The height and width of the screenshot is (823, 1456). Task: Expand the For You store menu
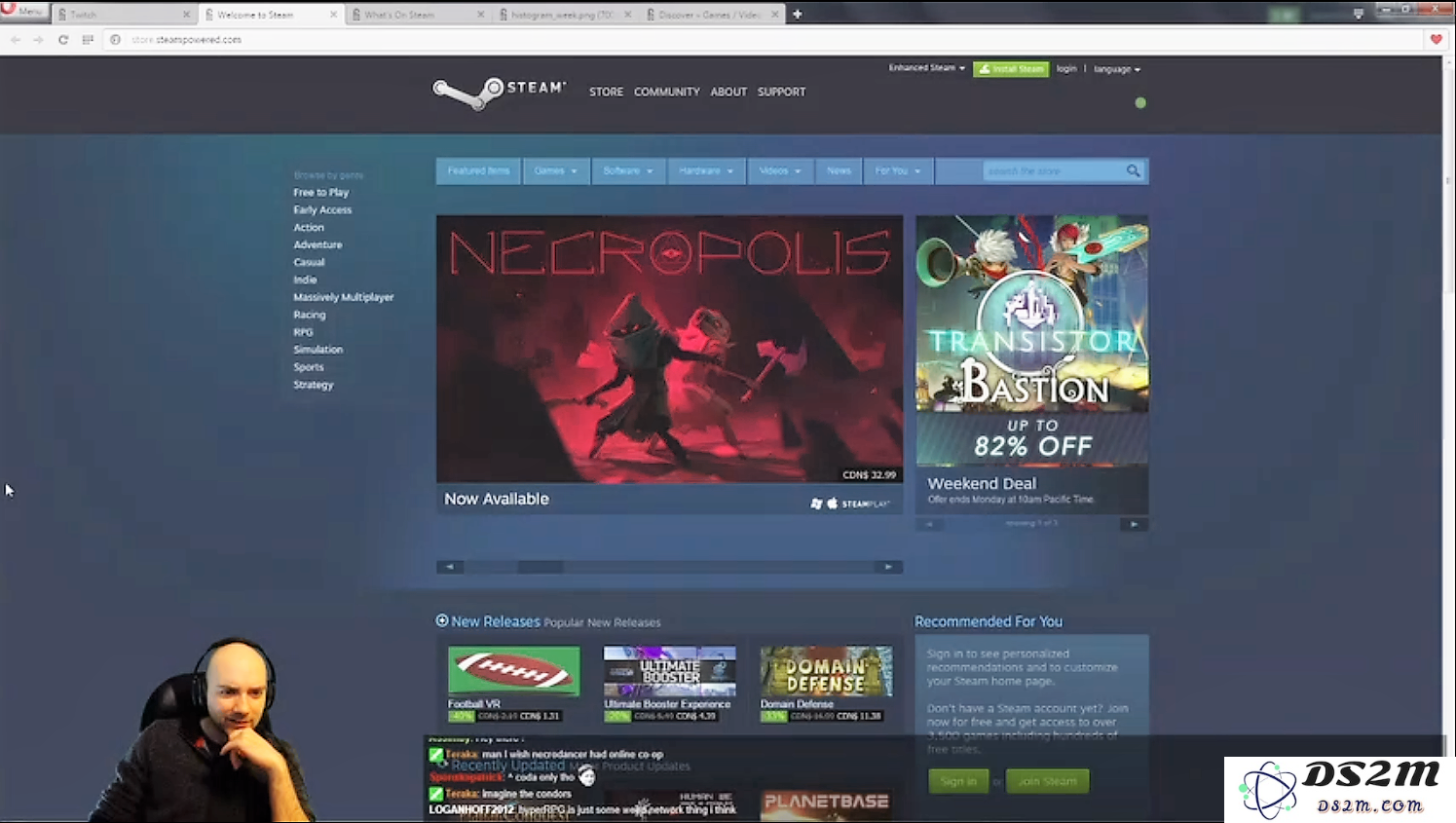pyautogui.click(x=898, y=170)
